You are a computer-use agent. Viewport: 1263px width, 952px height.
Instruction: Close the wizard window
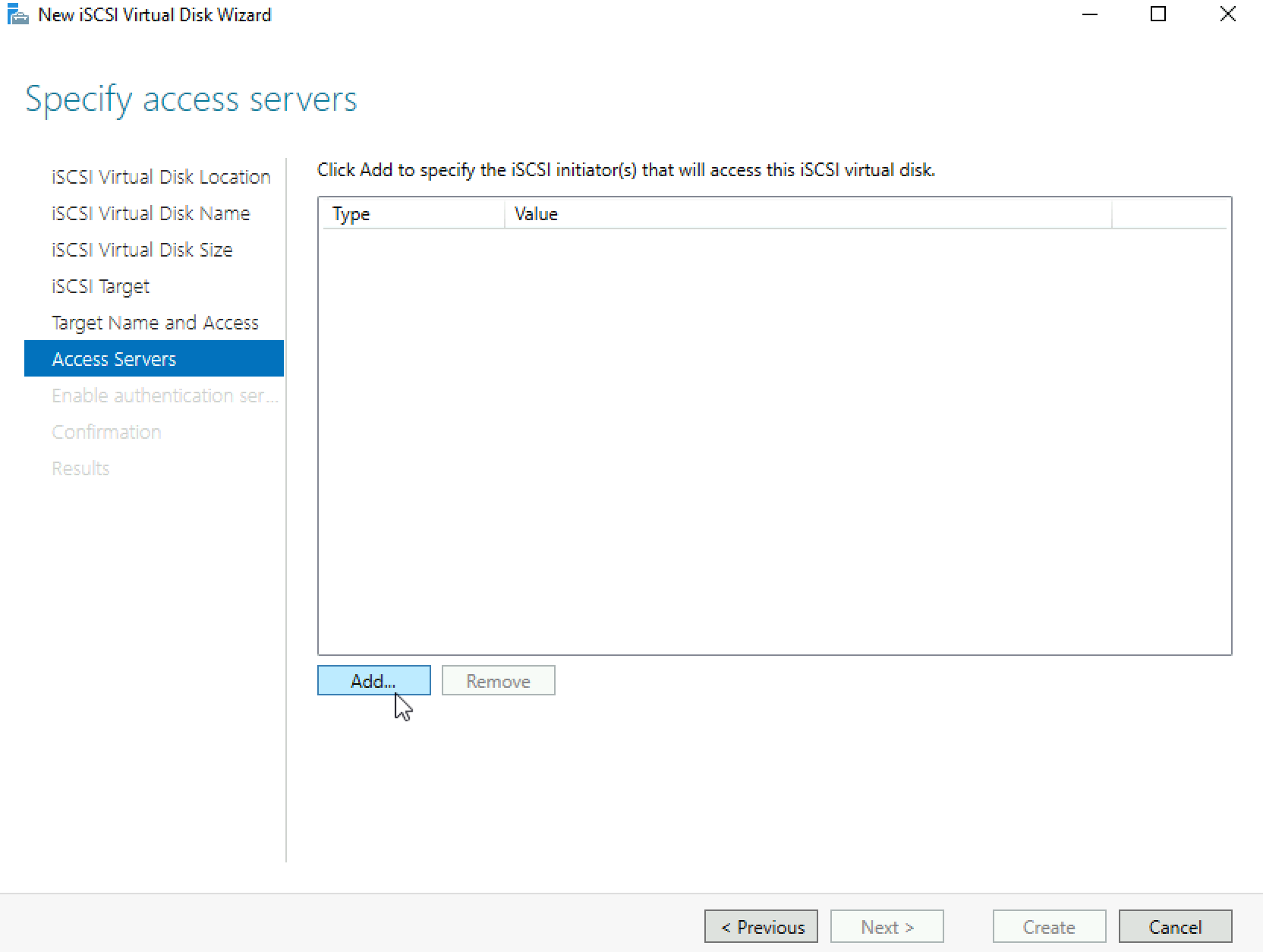(x=1227, y=14)
